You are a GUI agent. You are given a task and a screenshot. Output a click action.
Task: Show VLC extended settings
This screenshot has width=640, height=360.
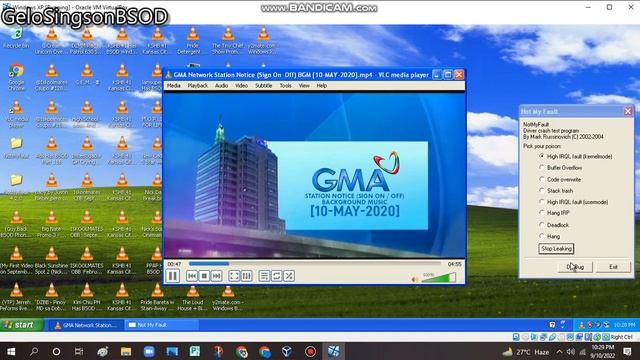(247, 276)
